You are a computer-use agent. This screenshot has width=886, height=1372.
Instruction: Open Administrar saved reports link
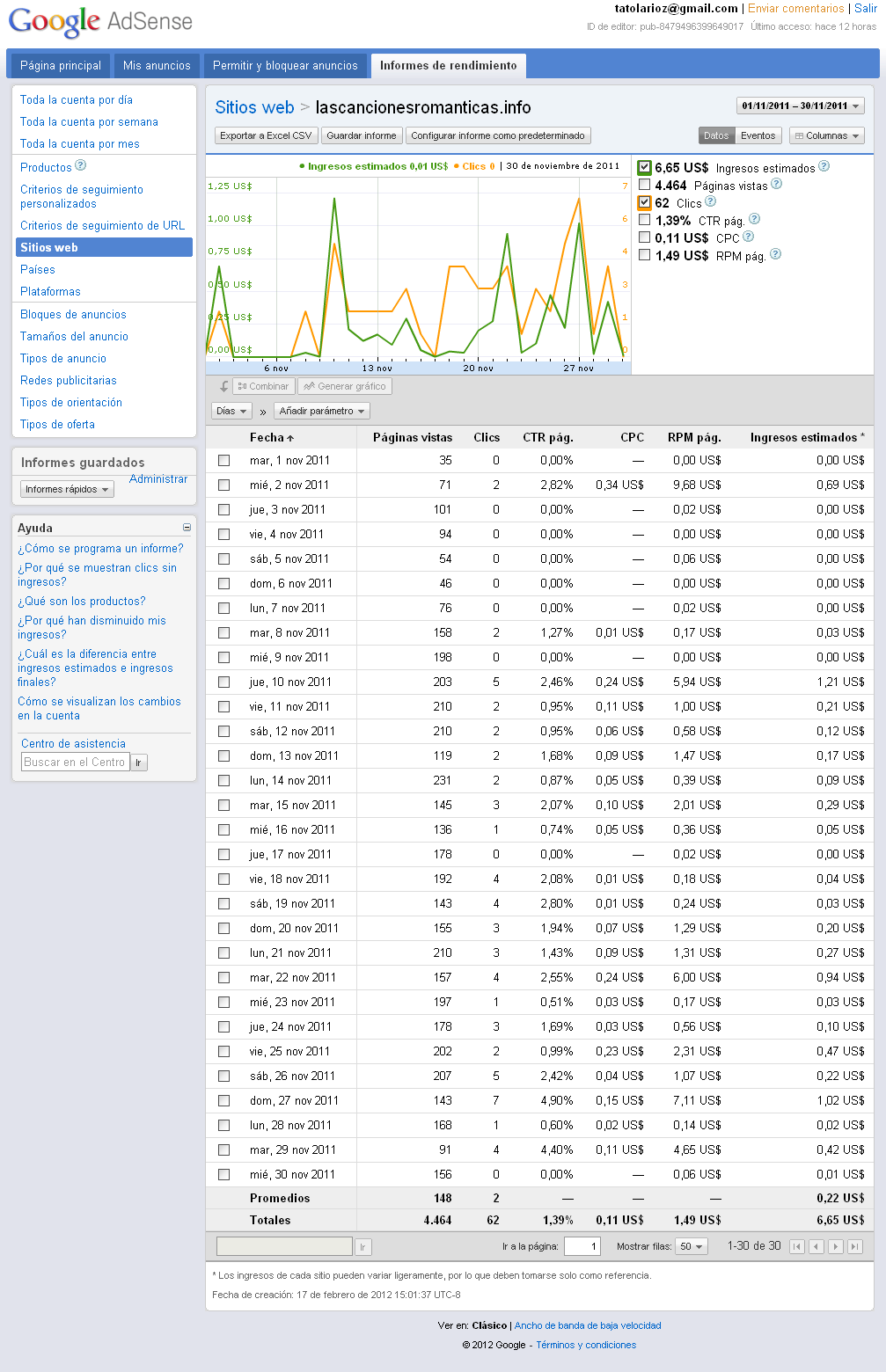158,478
